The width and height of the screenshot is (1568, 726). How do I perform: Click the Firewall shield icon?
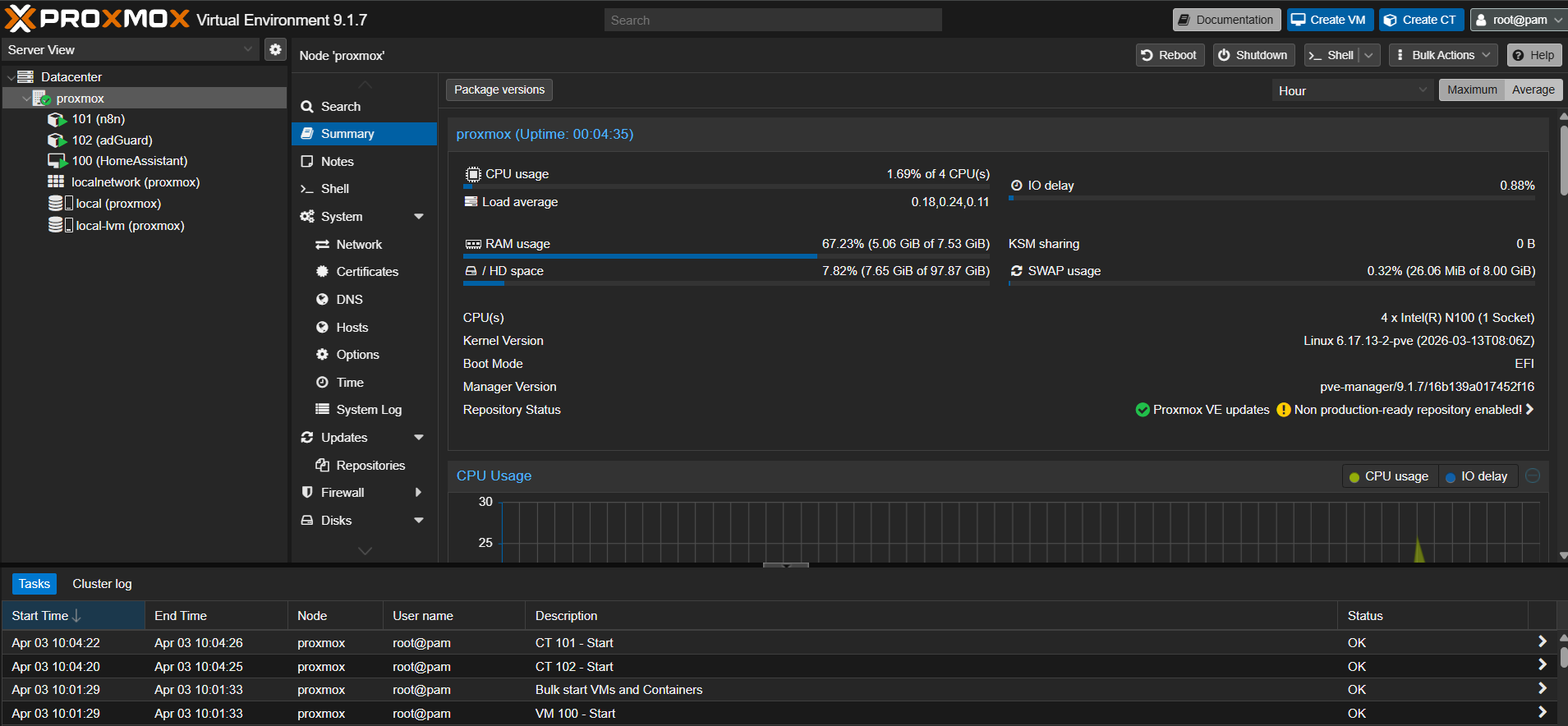(307, 492)
